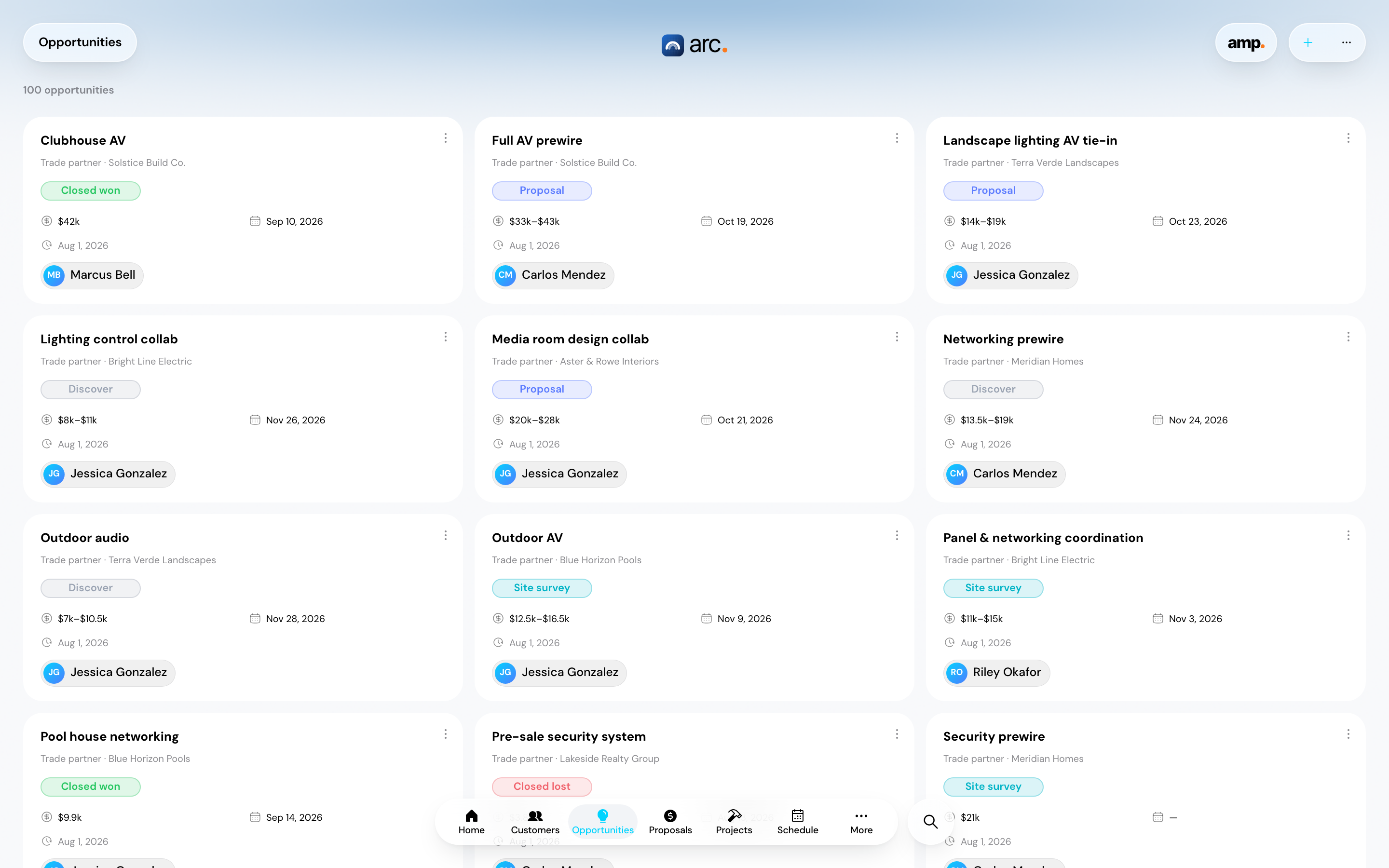Open the top-right ellipsis options
The height and width of the screenshot is (868, 1389).
click(1346, 42)
